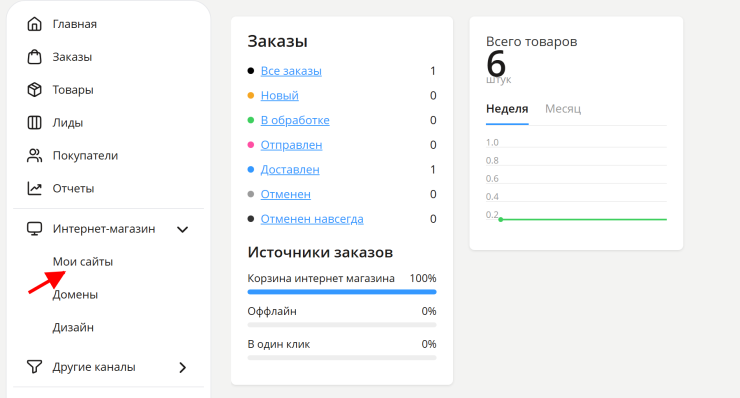Click the 1.0 chart axis label

492,142
